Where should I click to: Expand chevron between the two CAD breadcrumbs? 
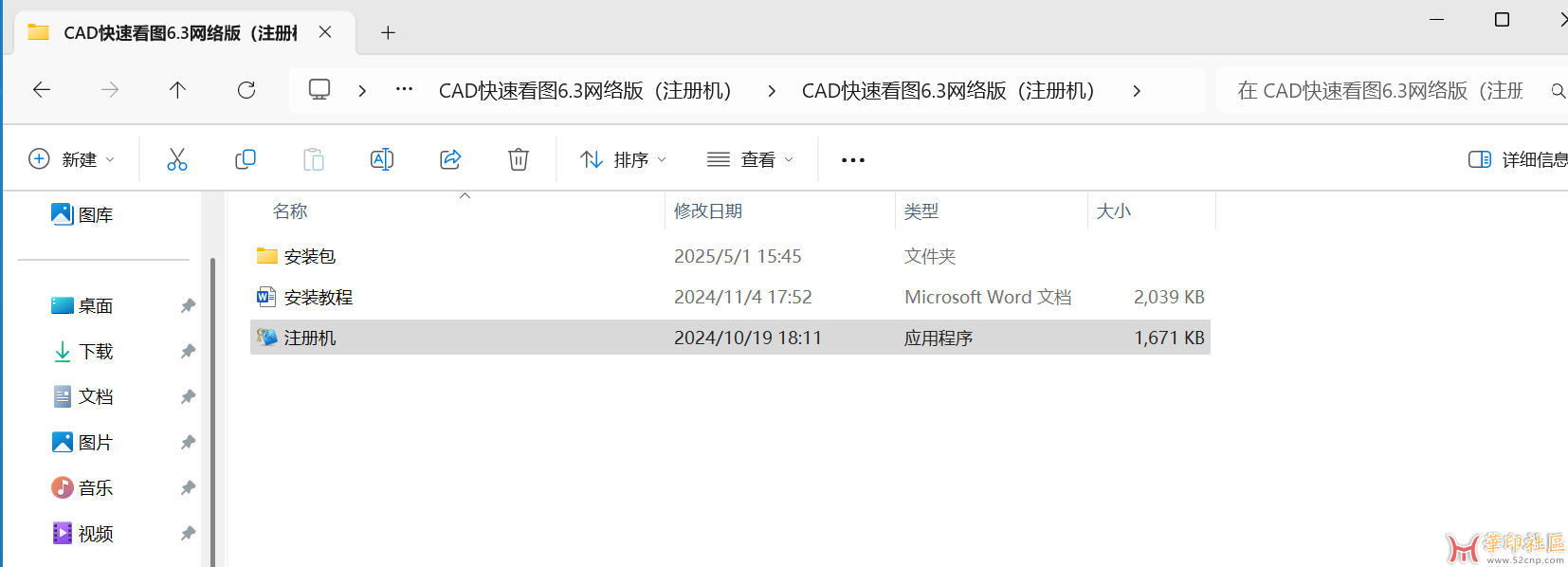point(772,91)
